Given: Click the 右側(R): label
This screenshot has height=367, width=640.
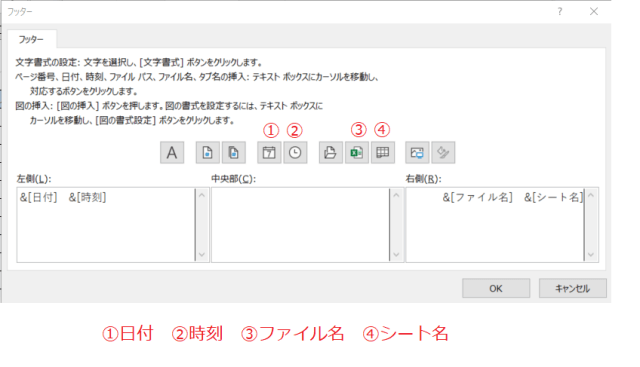Looking at the screenshot, I should pos(423,179).
